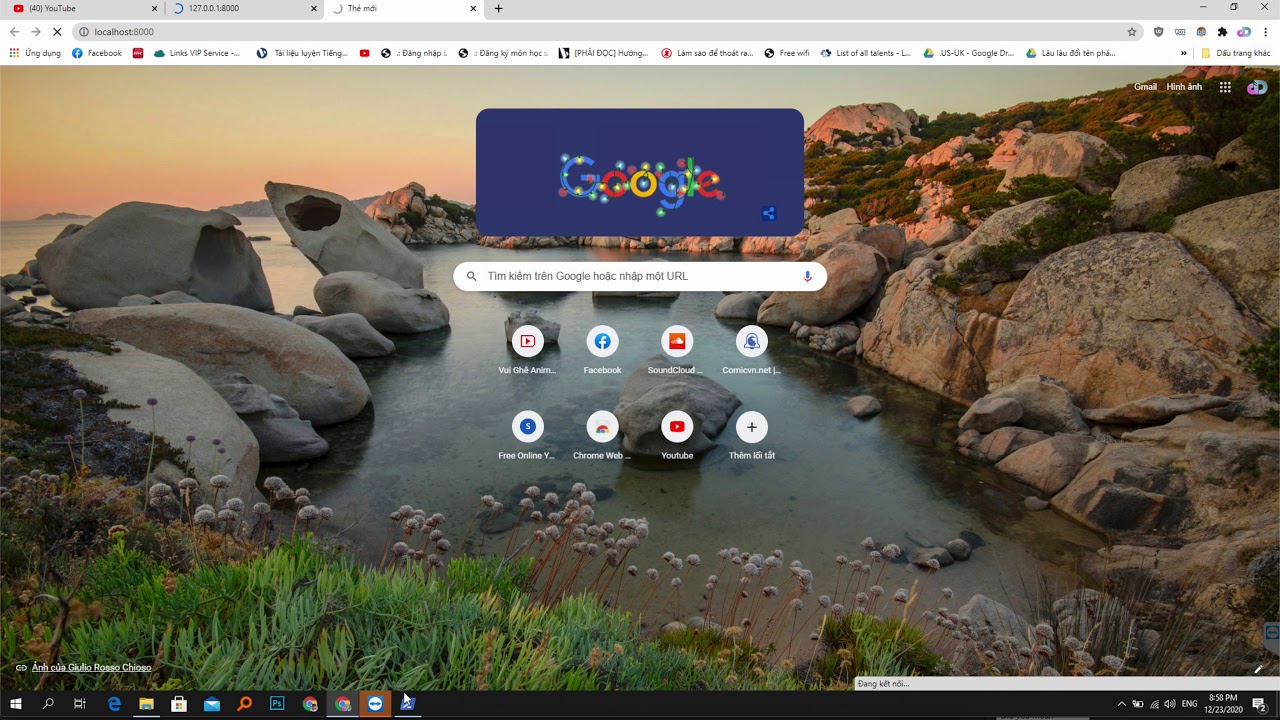Open the Windows Start menu

[x=16, y=704]
